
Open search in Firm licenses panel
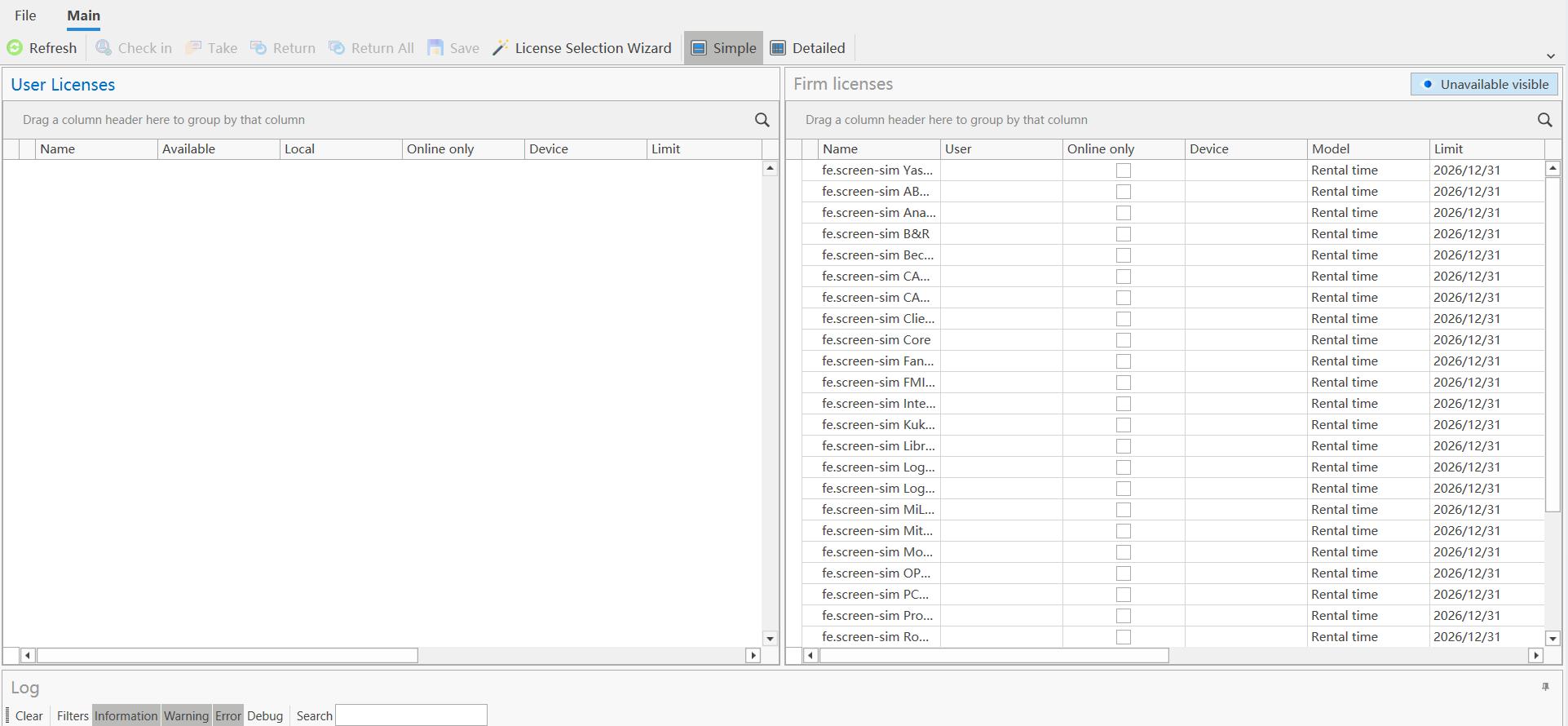pos(1545,120)
